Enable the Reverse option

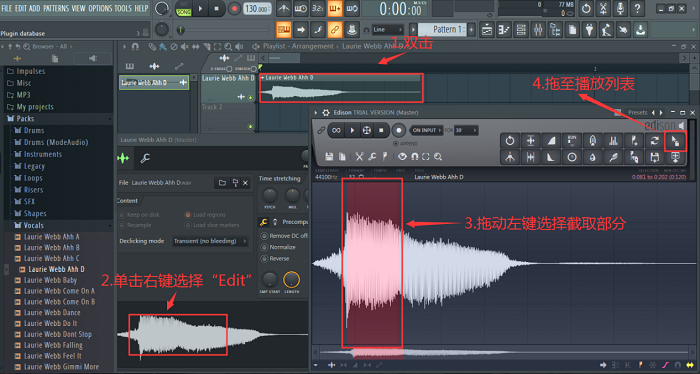pyautogui.click(x=275, y=258)
